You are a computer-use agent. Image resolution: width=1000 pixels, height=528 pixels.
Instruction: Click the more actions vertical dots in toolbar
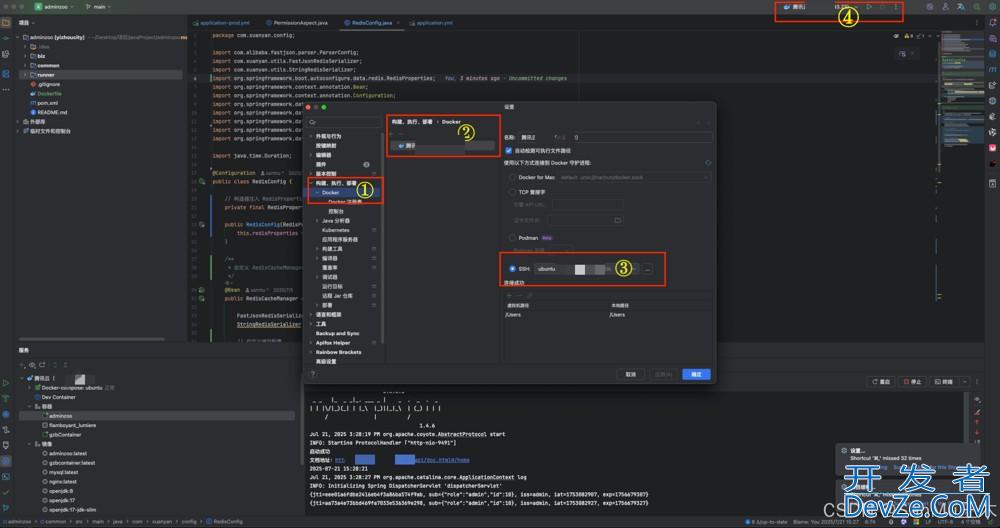(895, 7)
